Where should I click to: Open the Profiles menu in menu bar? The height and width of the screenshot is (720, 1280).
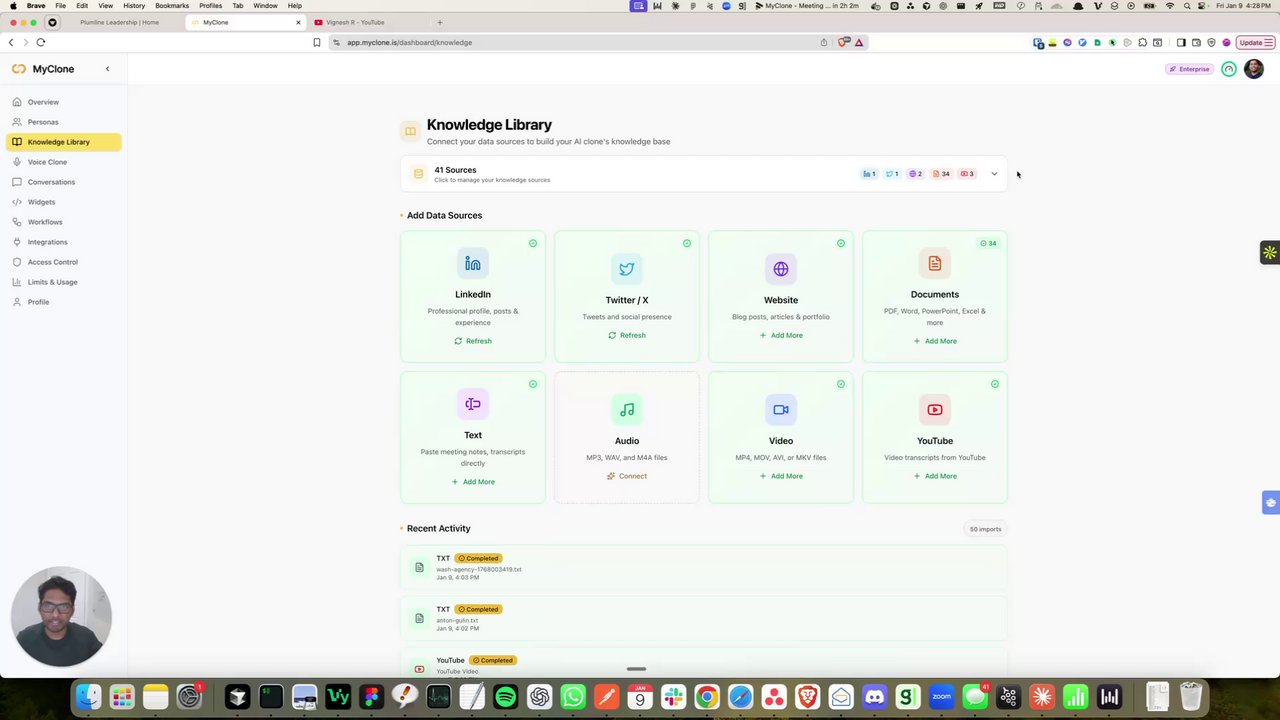[x=211, y=6]
